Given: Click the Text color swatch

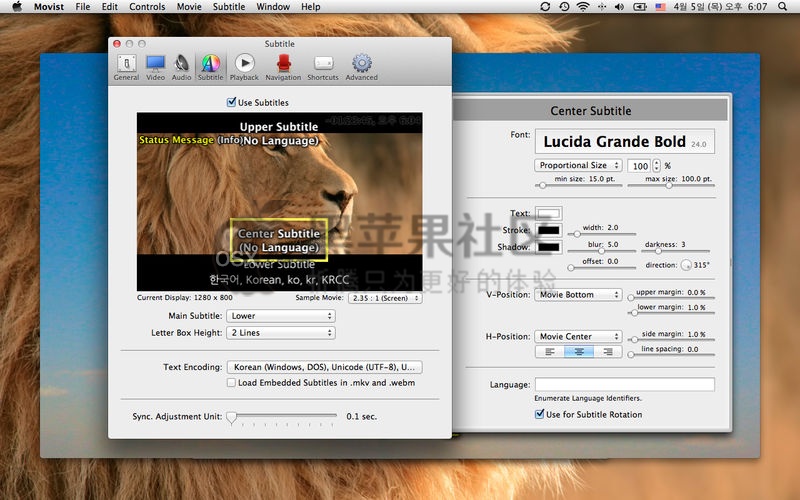Looking at the screenshot, I should tap(548, 213).
